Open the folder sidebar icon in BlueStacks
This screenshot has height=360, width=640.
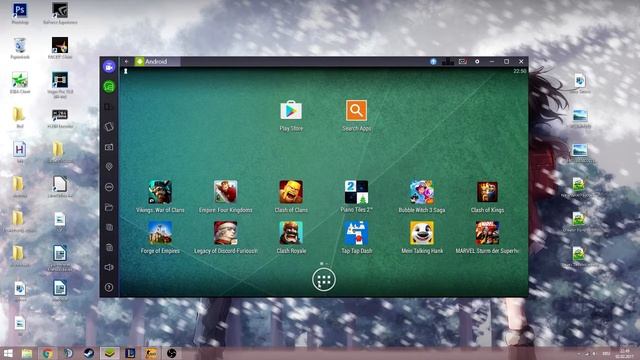point(109,207)
